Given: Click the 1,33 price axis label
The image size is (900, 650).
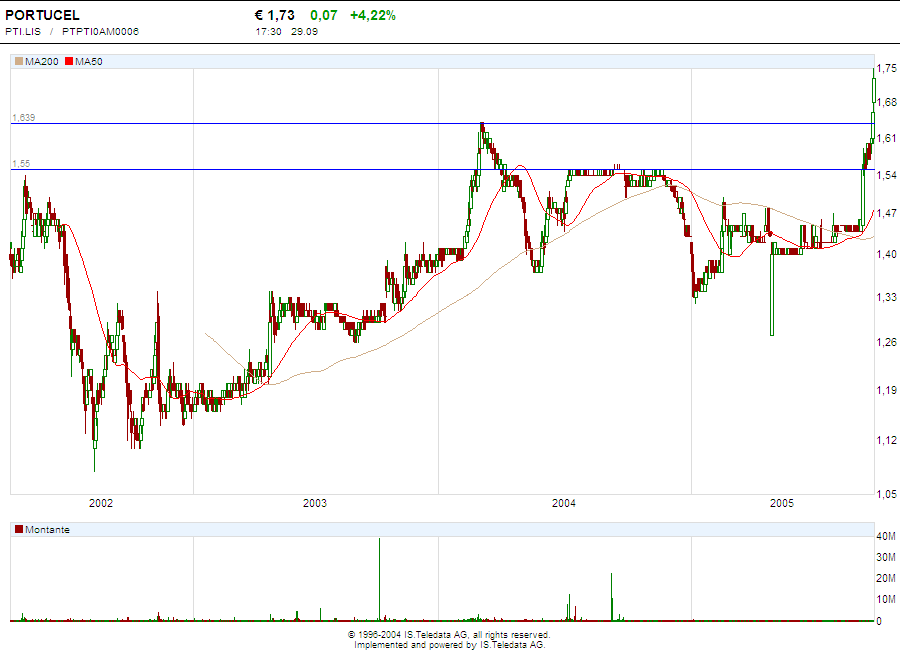Looking at the screenshot, I should pyautogui.click(x=886, y=297).
